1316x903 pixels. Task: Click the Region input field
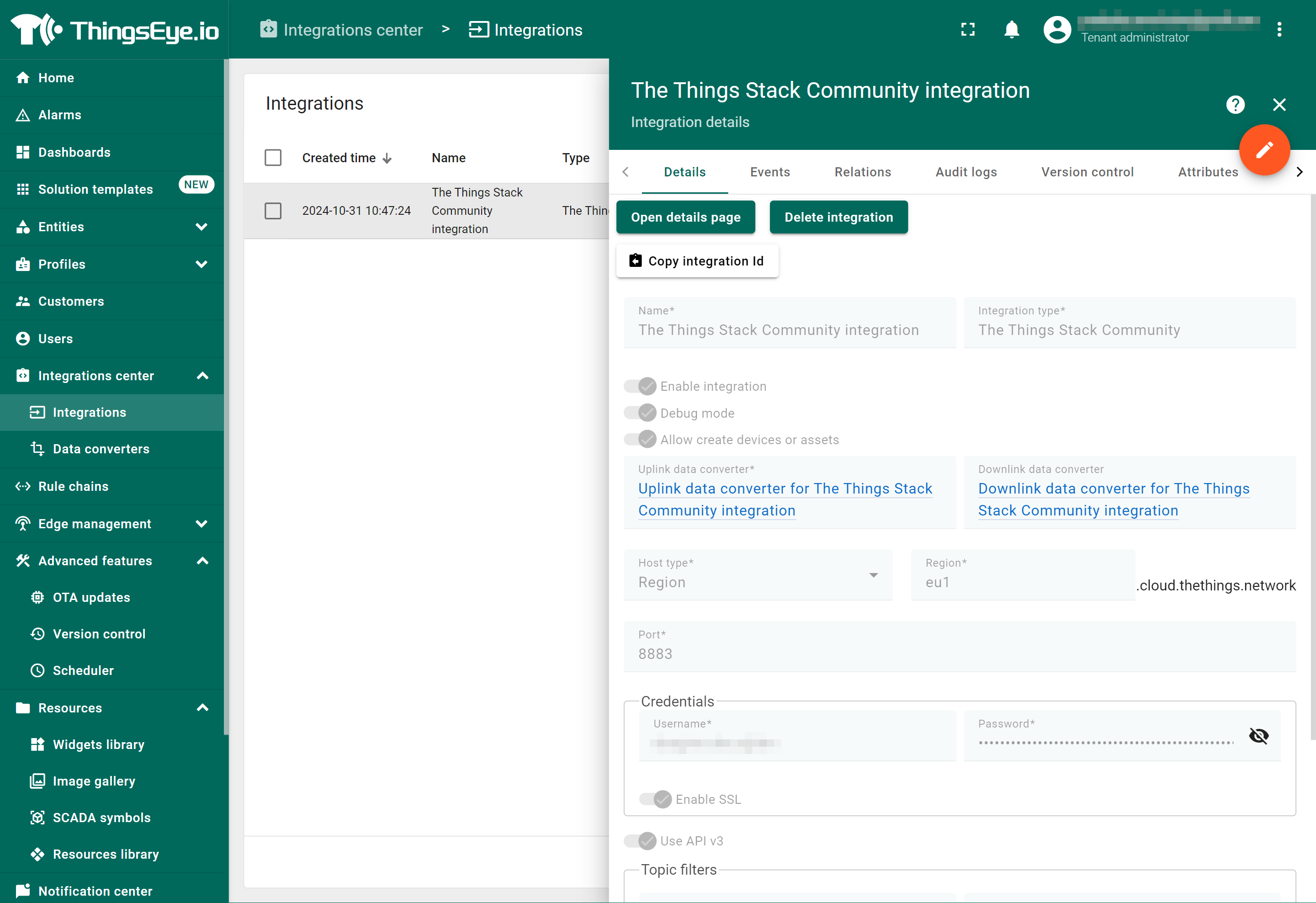1023,574
